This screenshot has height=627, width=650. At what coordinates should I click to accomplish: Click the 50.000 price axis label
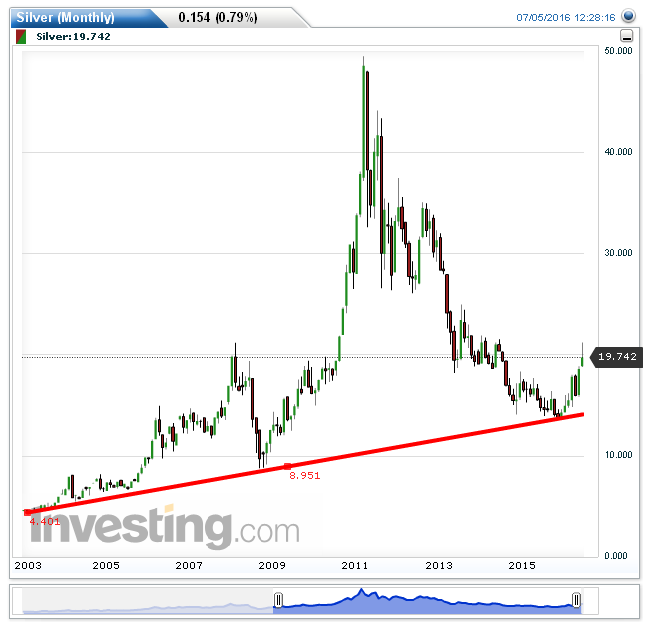[618, 51]
